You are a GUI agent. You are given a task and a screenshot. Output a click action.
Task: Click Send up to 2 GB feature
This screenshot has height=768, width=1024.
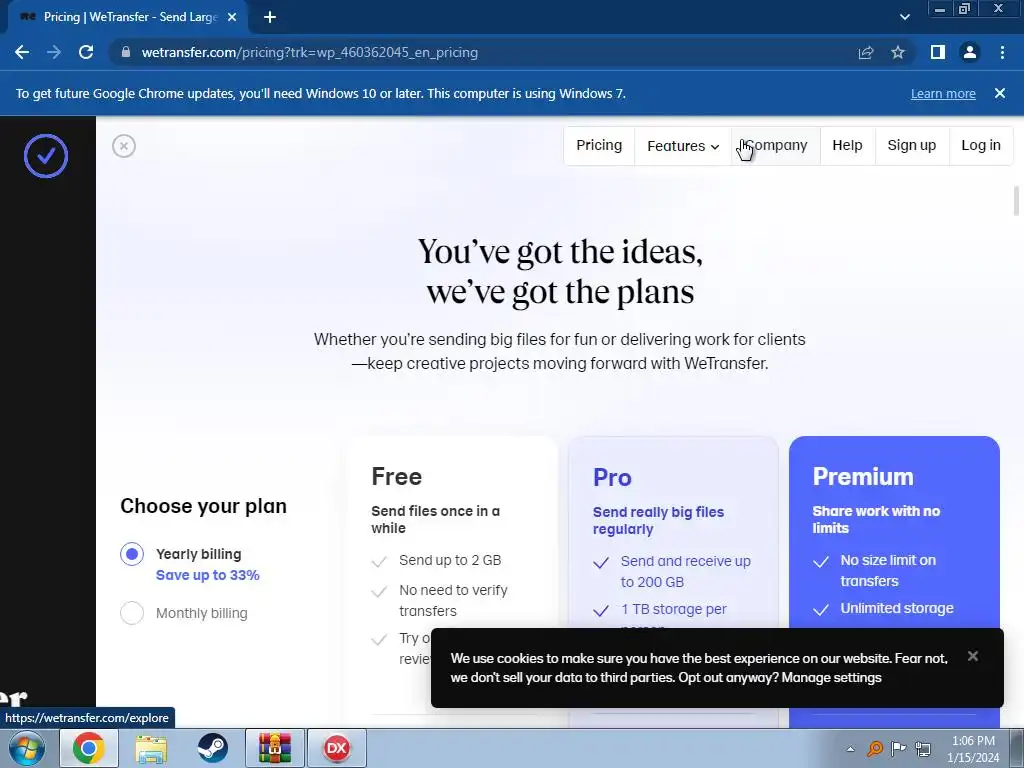pyautogui.click(x=450, y=560)
